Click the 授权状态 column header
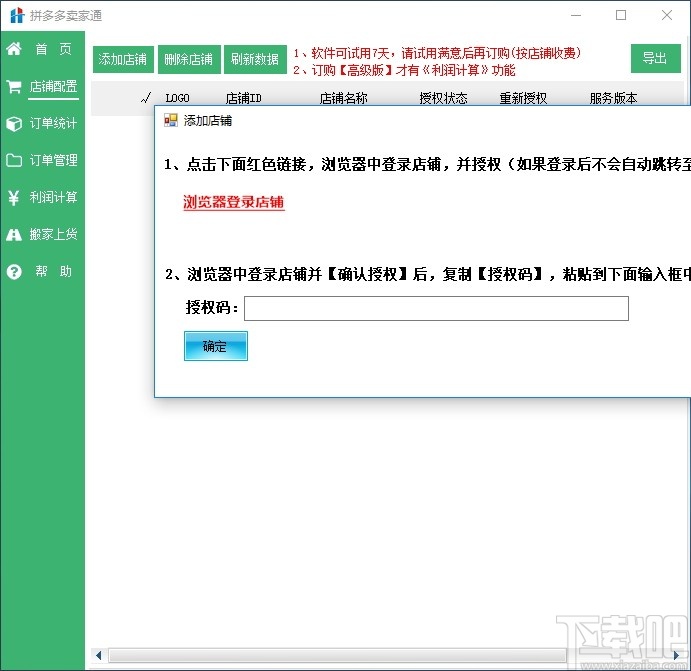The height and width of the screenshot is (671, 691). [x=443, y=98]
